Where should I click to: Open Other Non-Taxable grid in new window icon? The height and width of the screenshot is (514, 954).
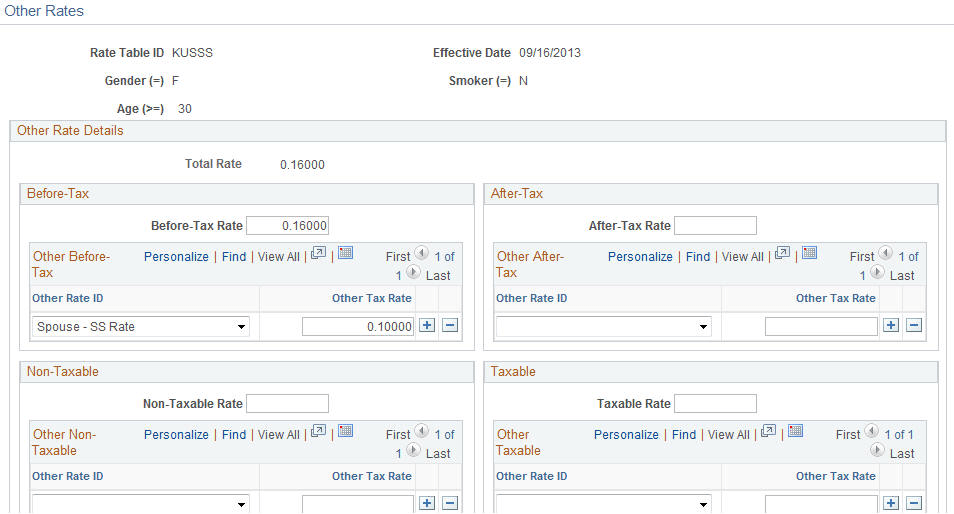click(318, 431)
